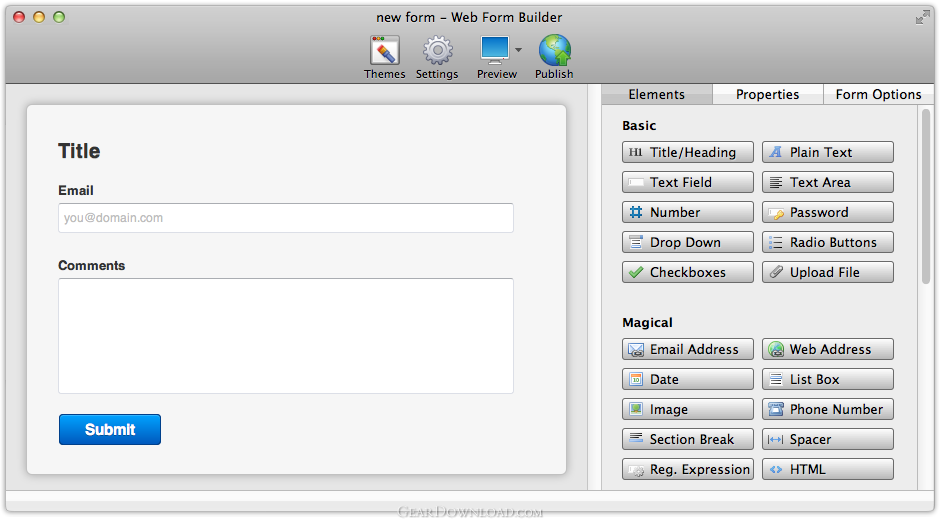940x520 pixels.
Task: Add a Drop Down element
Action: point(688,242)
